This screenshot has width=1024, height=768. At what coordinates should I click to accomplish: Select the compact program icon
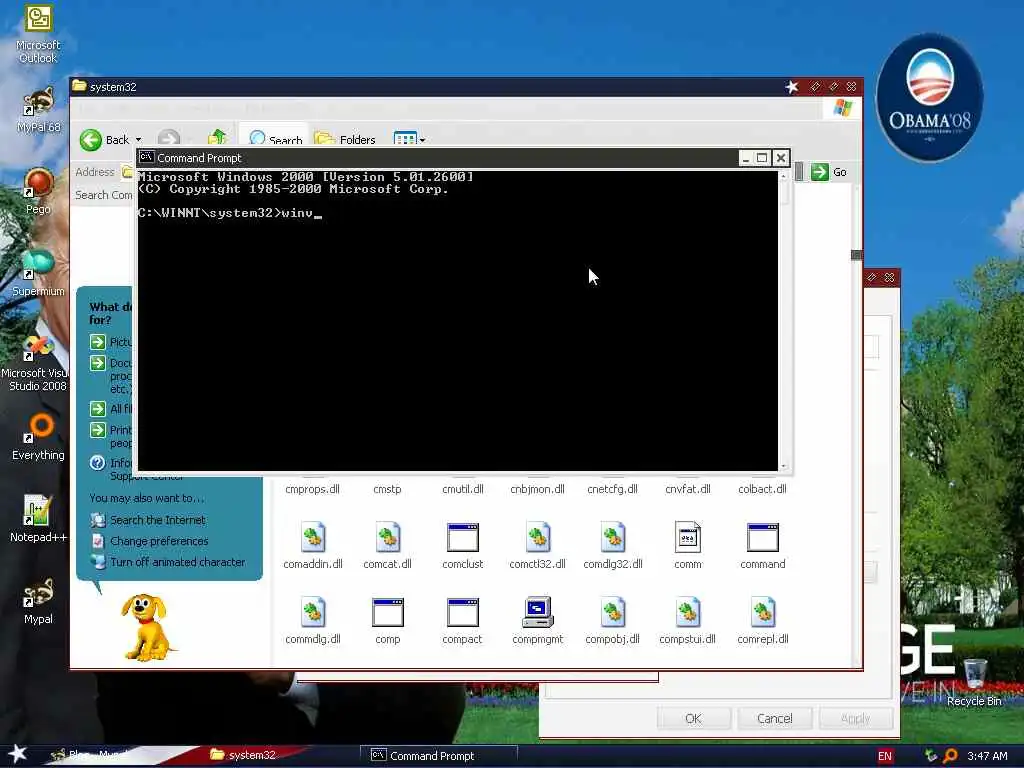462,613
